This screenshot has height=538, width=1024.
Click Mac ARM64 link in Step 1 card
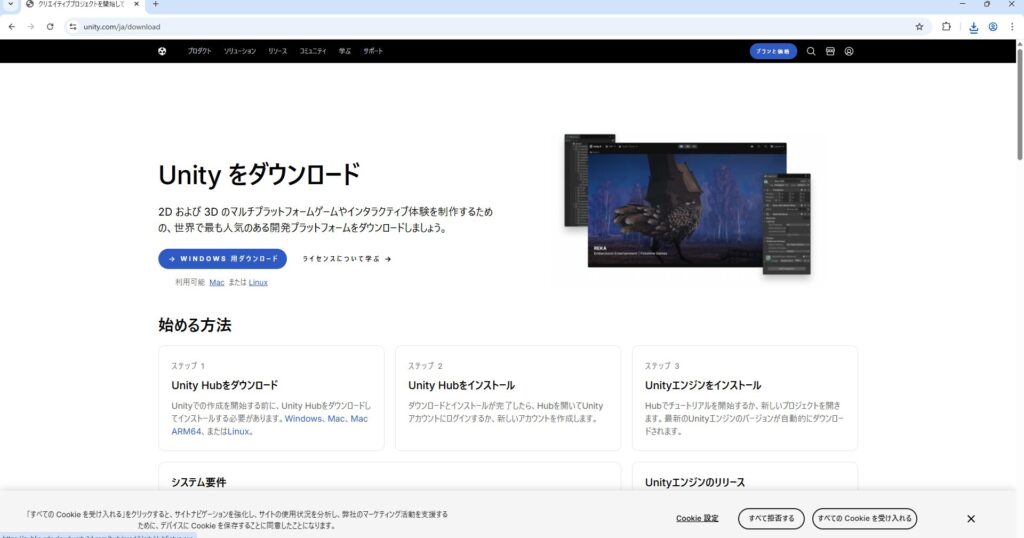click(x=270, y=425)
